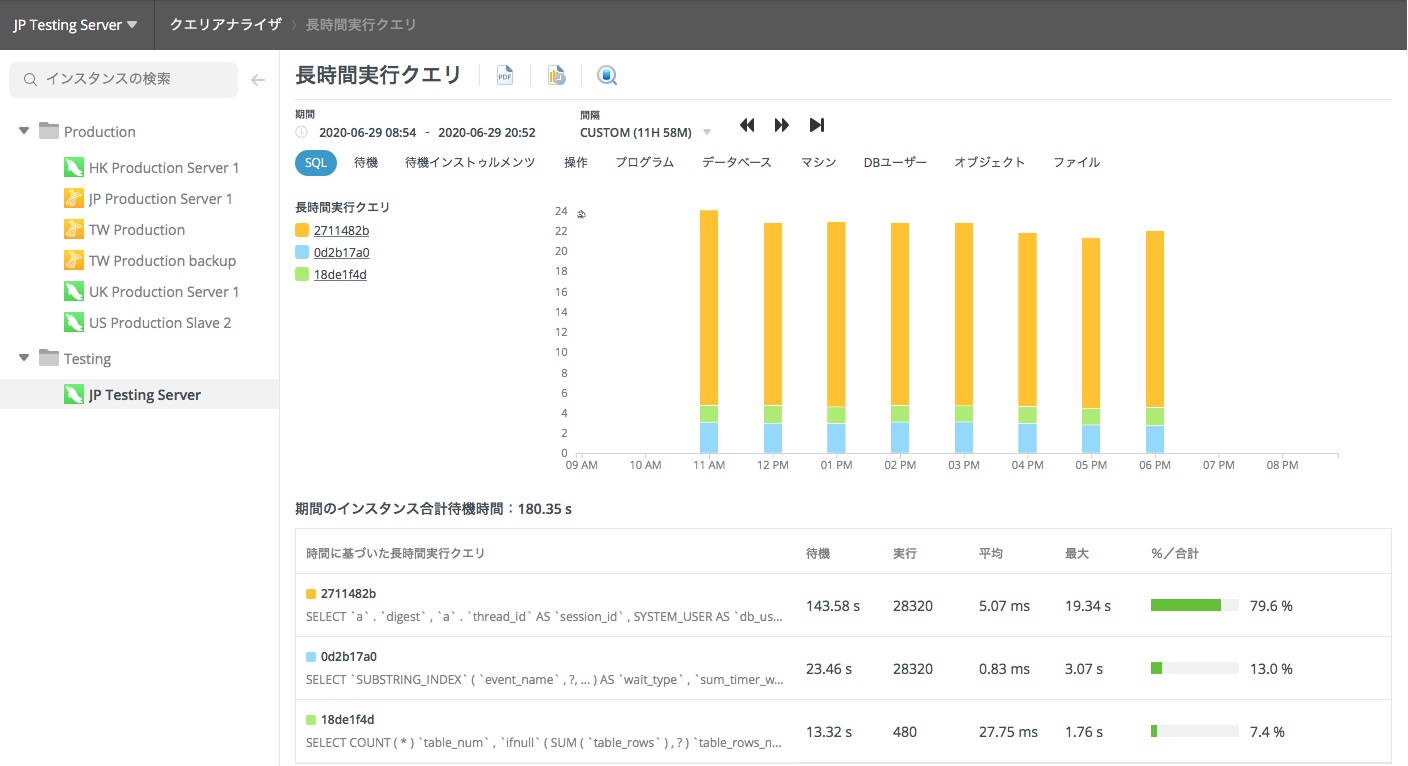The width and height of the screenshot is (1408, 766).
Task: Sort by 待機 column header
Action: point(818,553)
